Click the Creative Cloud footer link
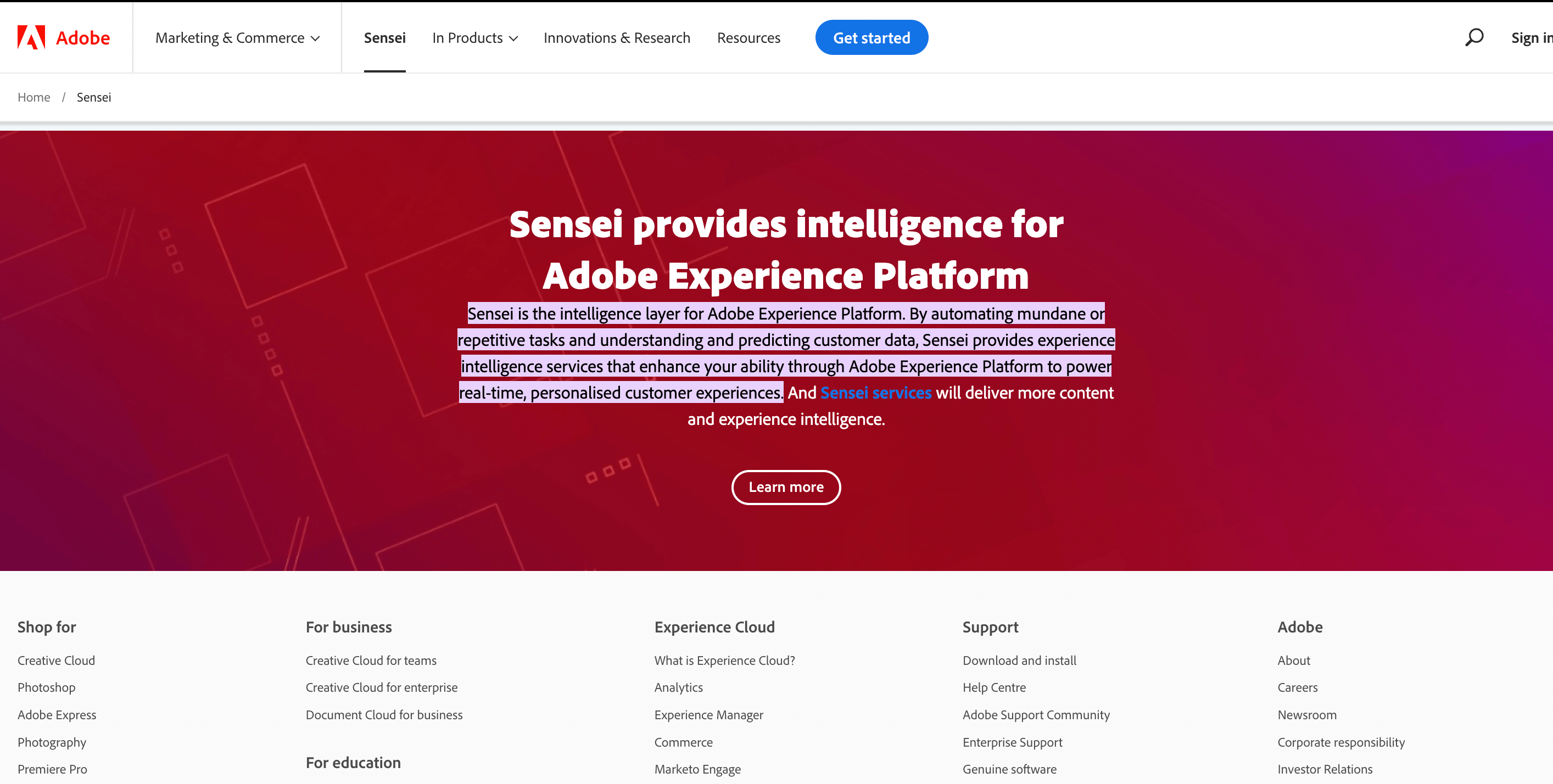The height and width of the screenshot is (784, 1553). (x=56, y=659)
